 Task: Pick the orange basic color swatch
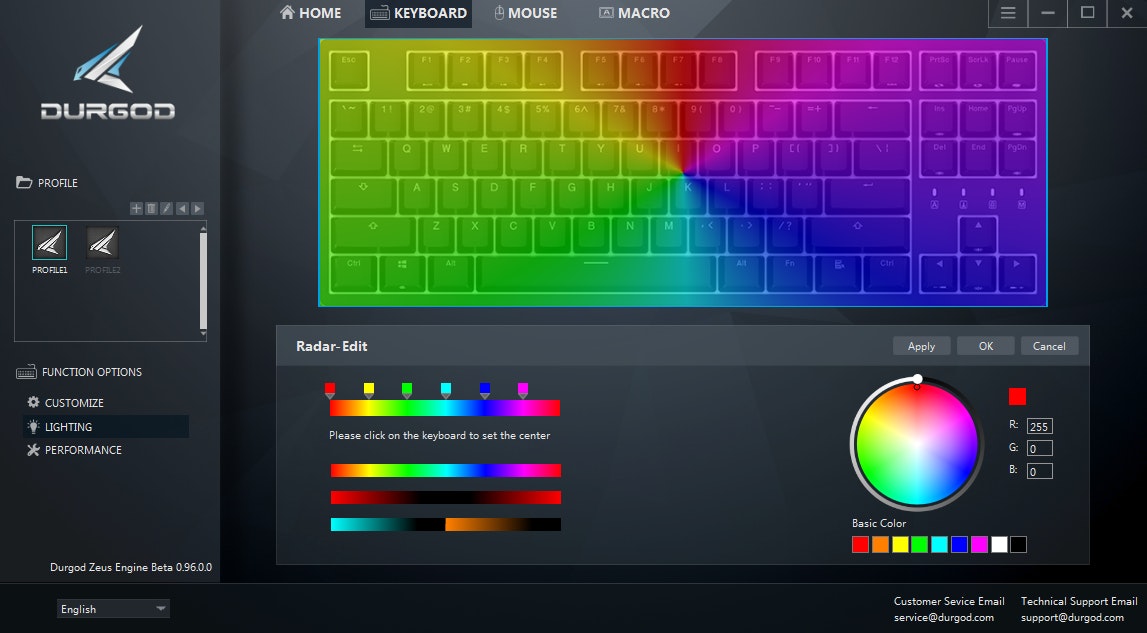click(880, 545)
